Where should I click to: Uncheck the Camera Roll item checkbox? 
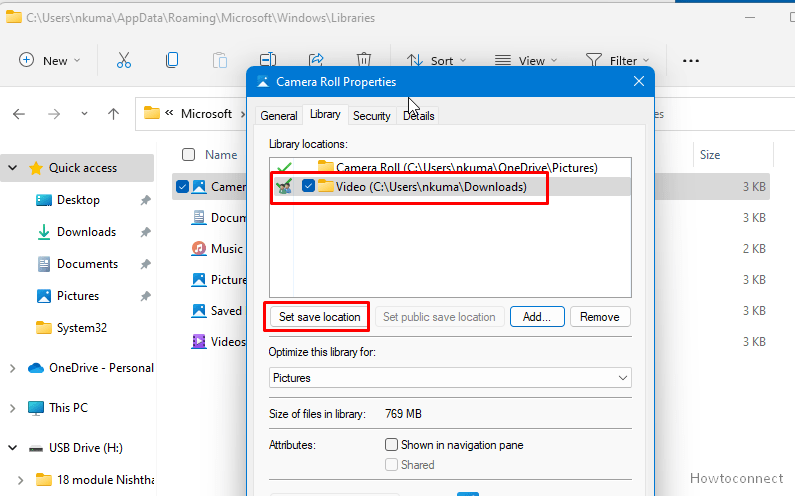point(182,187)
